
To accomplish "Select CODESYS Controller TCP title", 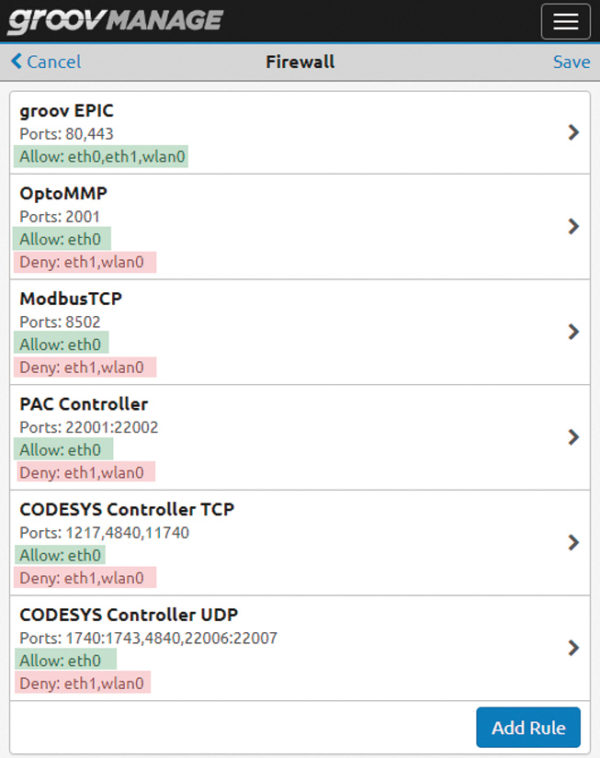I will pos(127,510).
